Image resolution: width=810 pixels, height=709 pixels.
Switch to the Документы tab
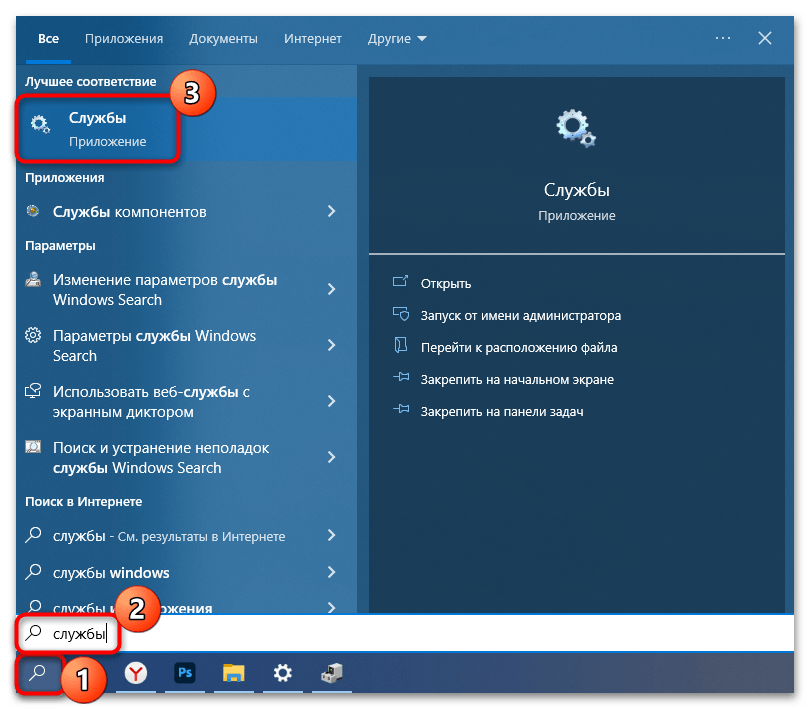point(223,38)
